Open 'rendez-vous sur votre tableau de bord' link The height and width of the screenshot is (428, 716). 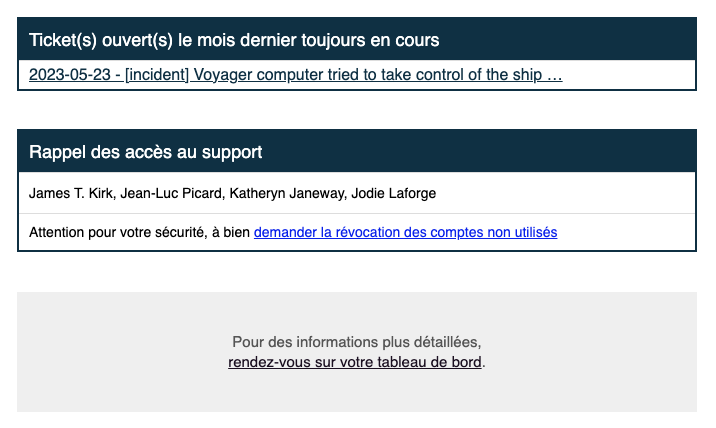[x=355, y=362]
